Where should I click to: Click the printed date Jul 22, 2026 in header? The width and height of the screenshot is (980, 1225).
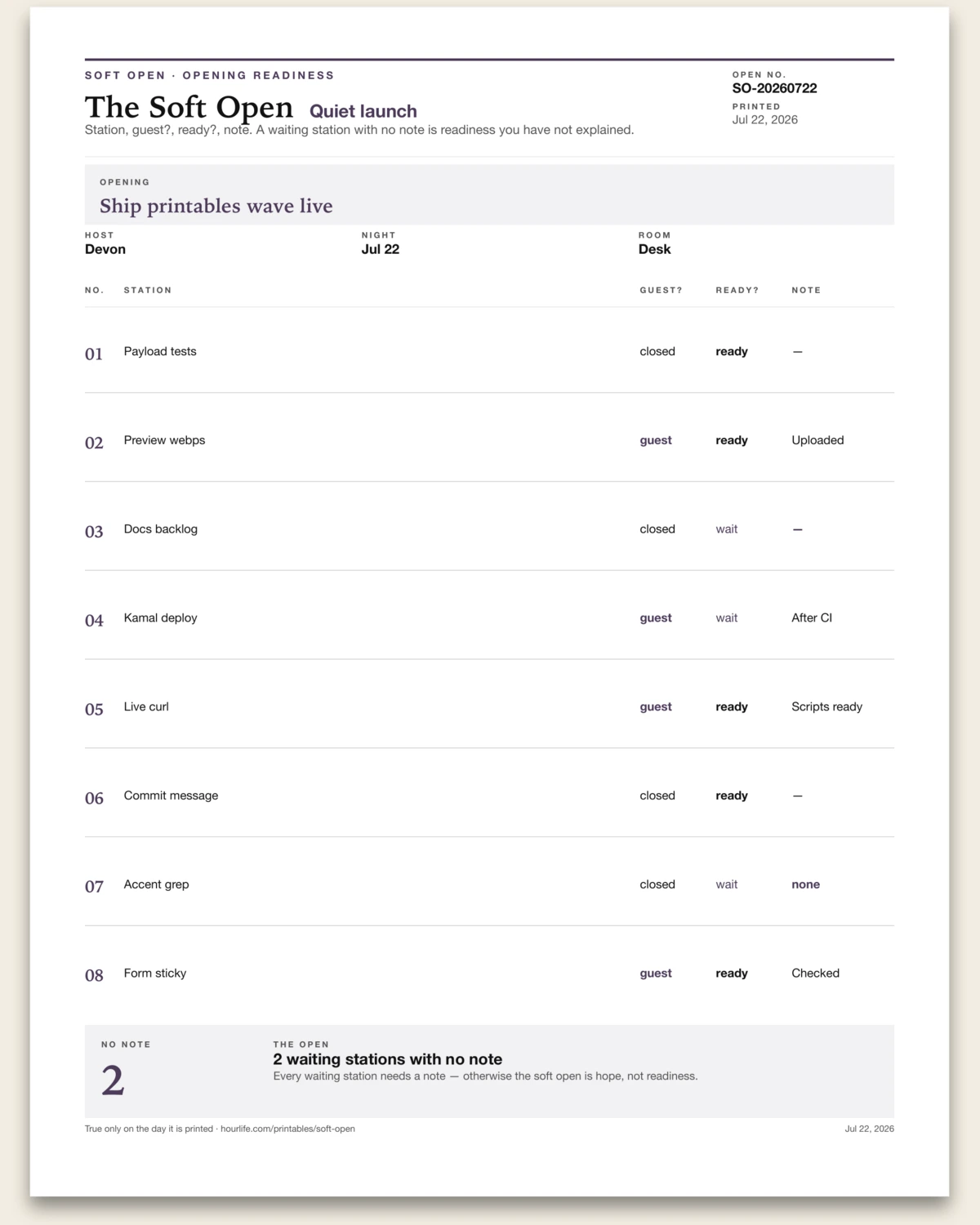click(x=765, y=119)
